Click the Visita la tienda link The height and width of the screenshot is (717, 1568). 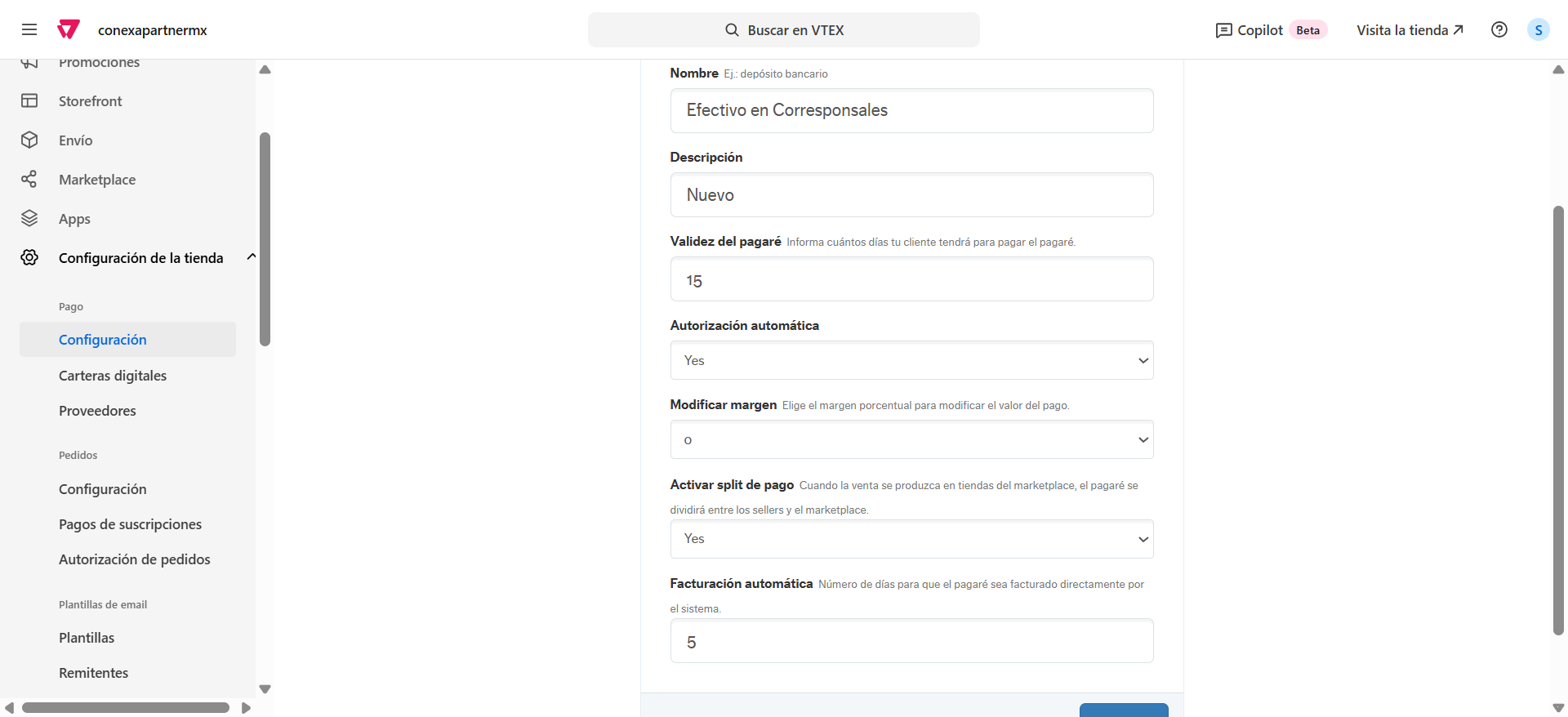click(x=1410, y=30)
